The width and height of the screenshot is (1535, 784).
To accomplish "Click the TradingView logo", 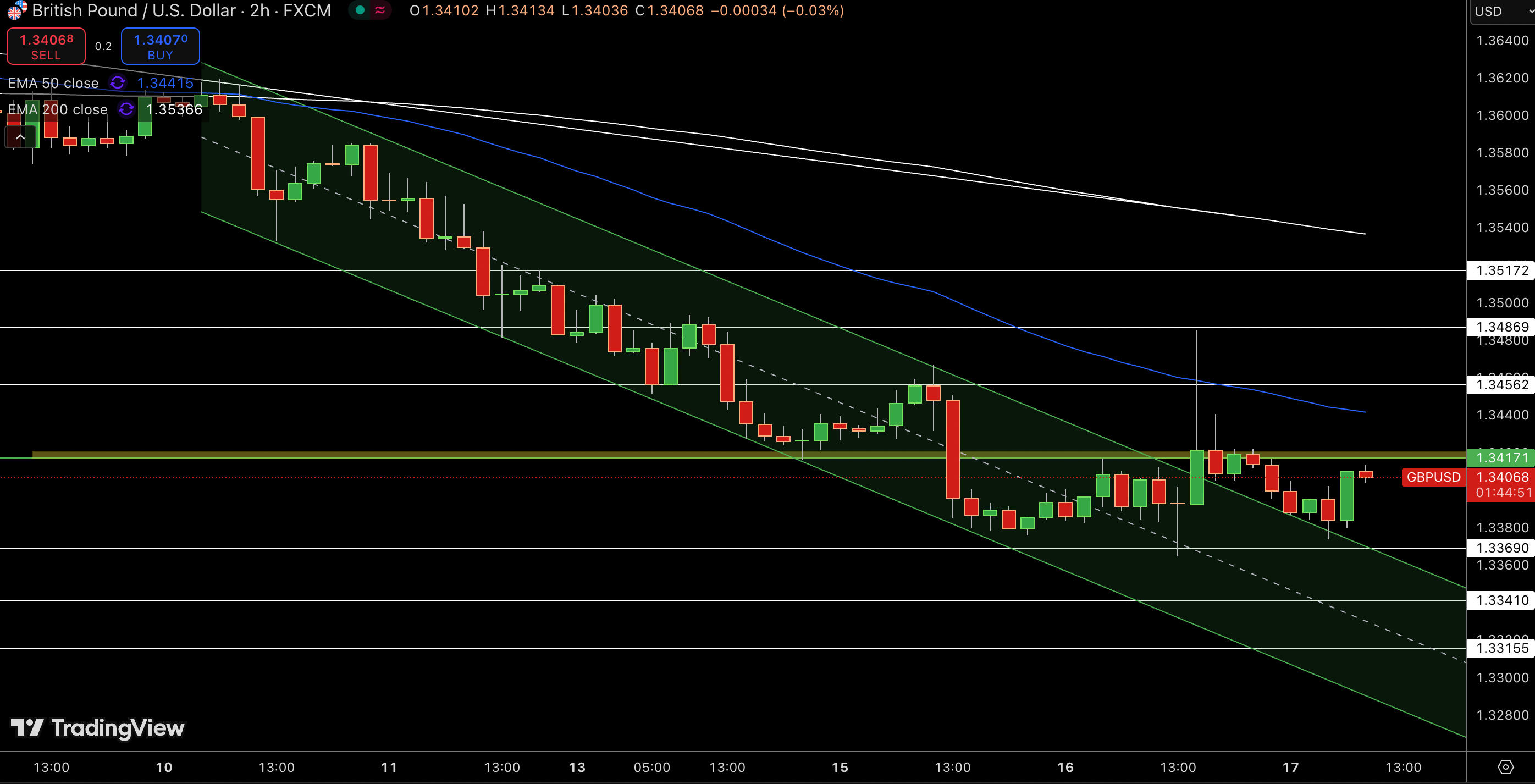I will click(98, 728).
